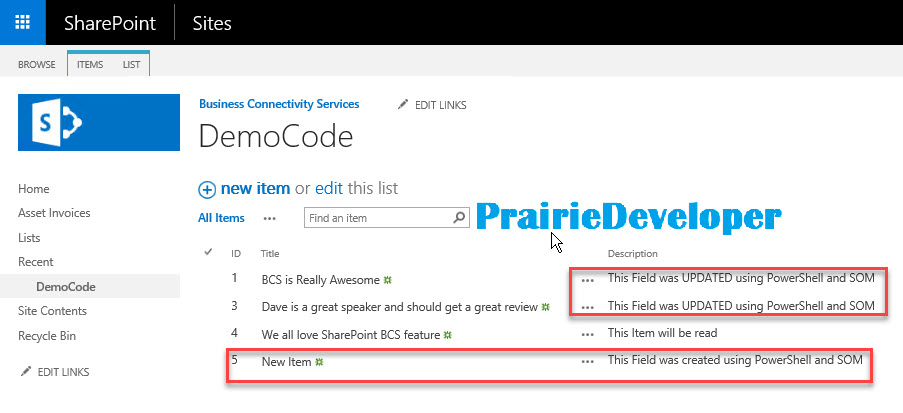Click inside the Find an item search box
The height and width of the screenshot is (413, 903).
point(378,218)
